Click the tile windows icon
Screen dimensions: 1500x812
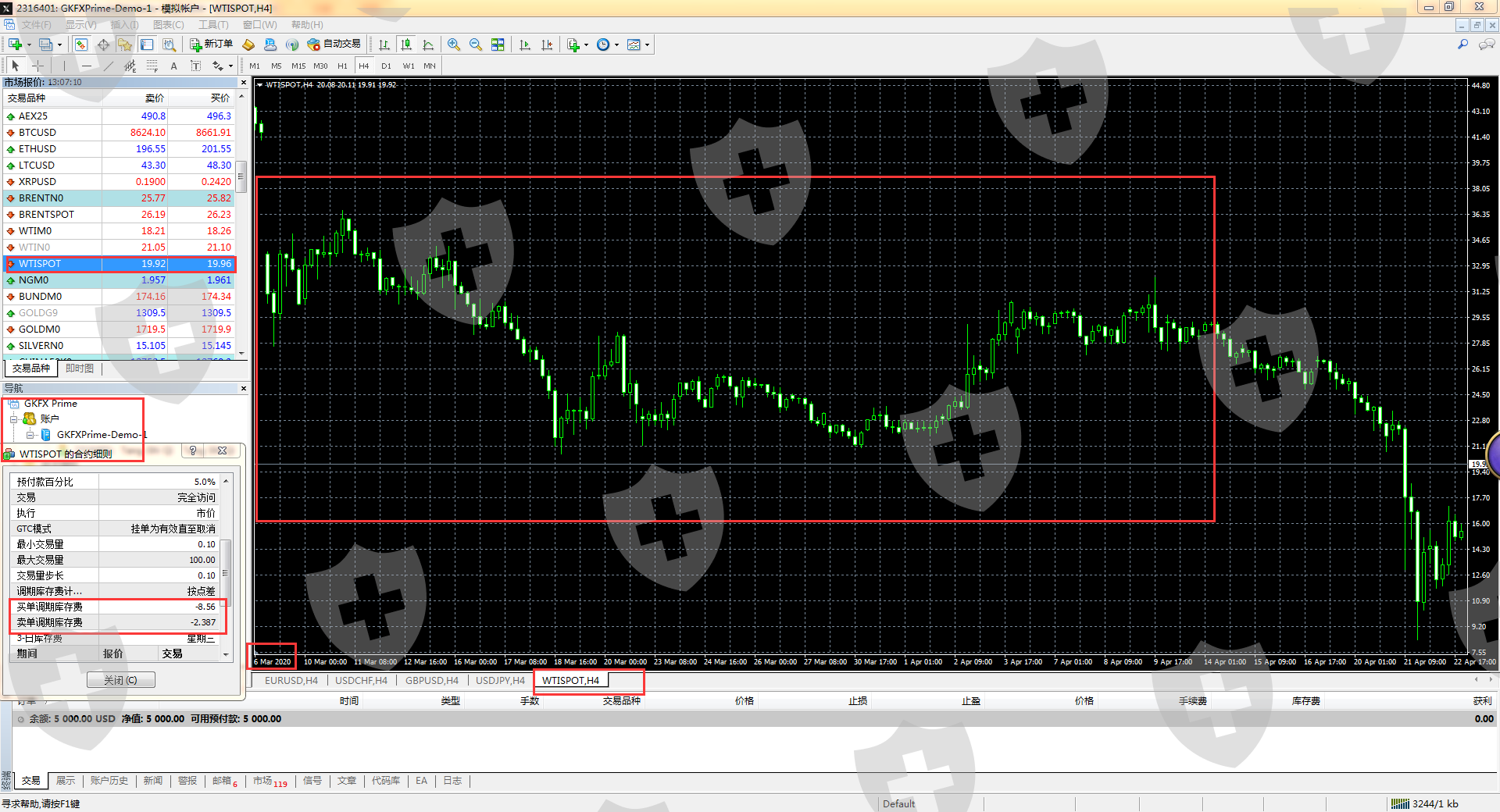[498, 45]
